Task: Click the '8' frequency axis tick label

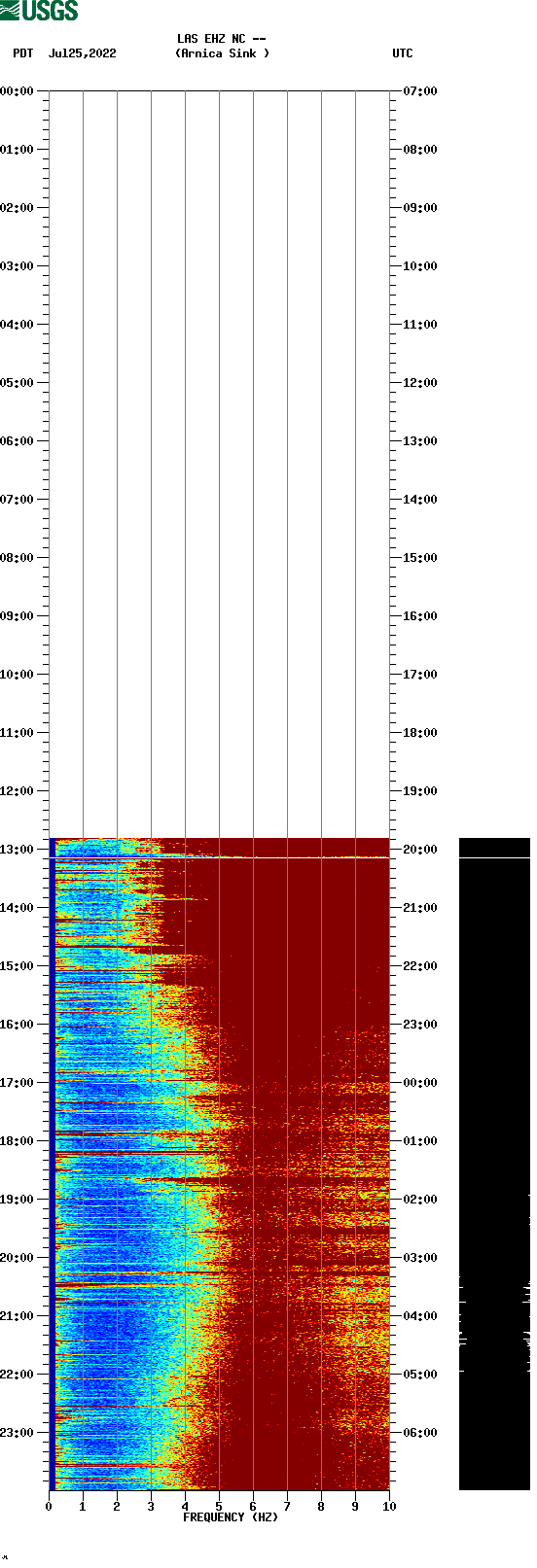Action: pos(321,1507)
